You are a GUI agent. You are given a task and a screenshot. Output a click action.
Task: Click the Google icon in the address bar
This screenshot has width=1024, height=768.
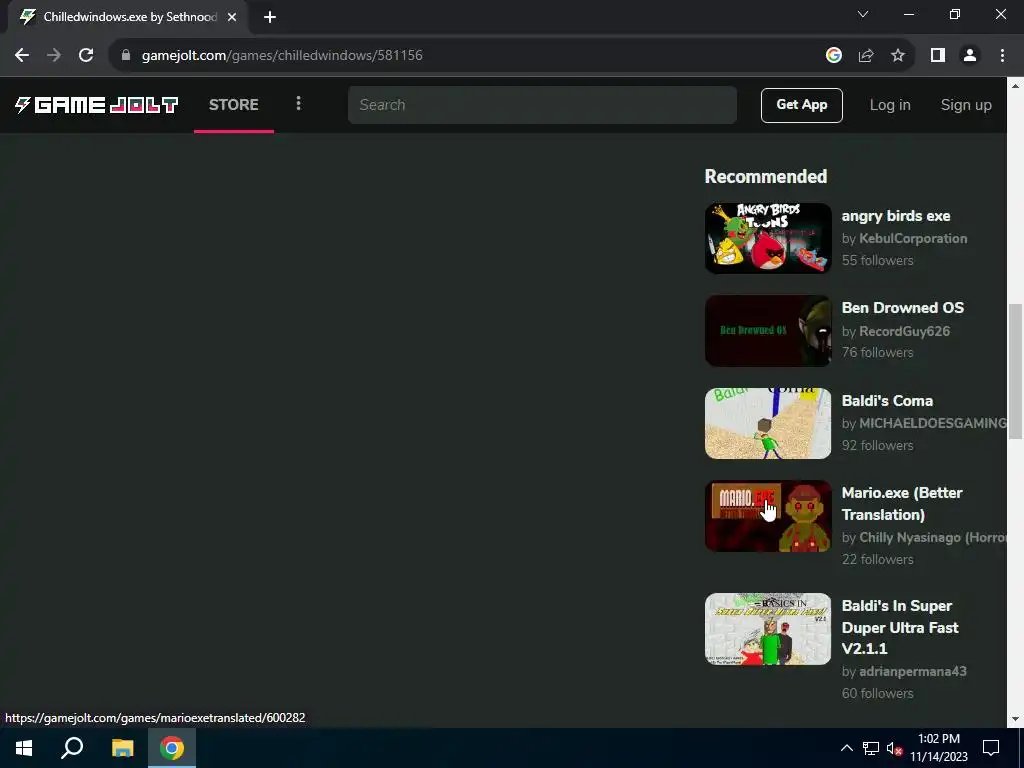tap(833, 56)
